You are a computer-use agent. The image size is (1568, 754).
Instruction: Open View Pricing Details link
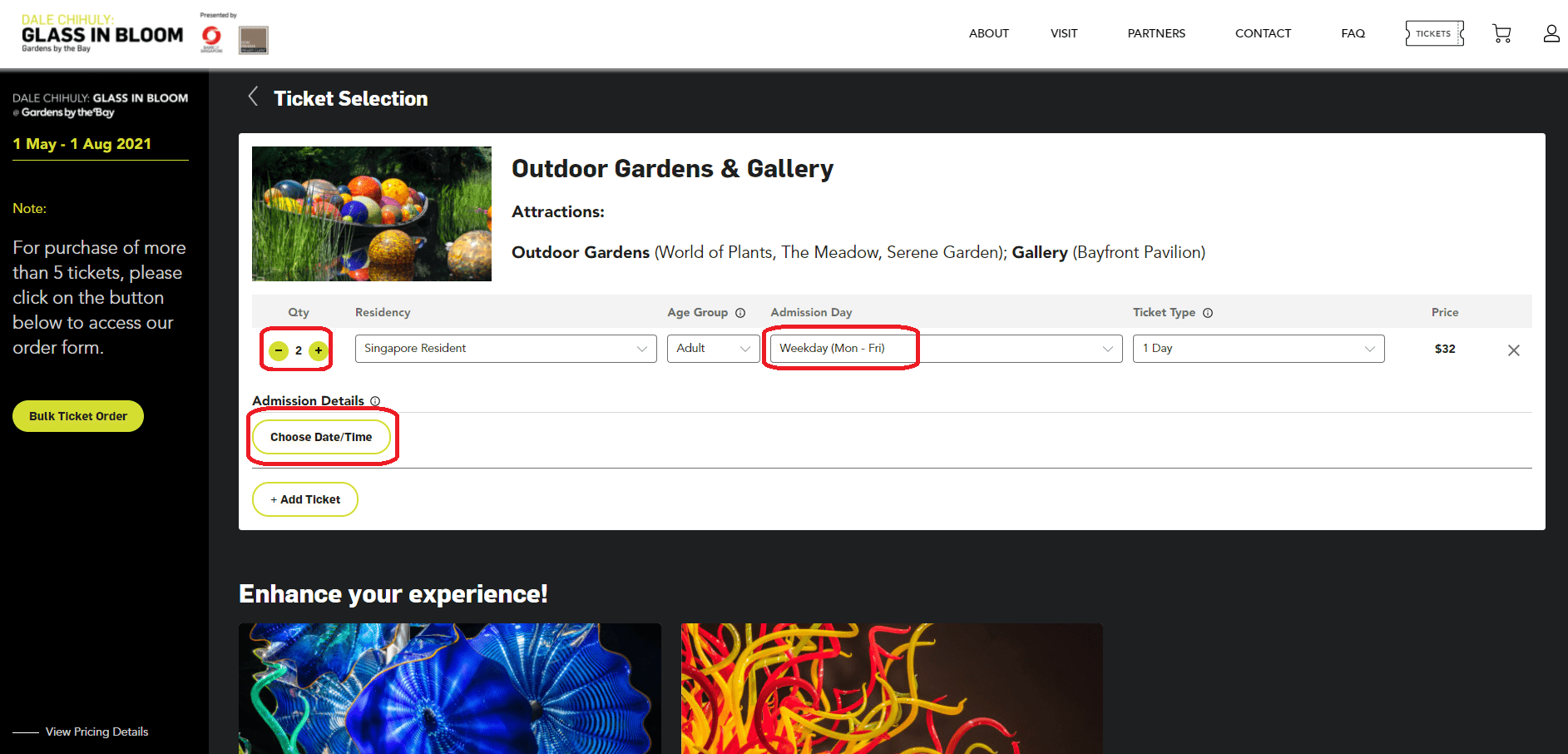96,732
